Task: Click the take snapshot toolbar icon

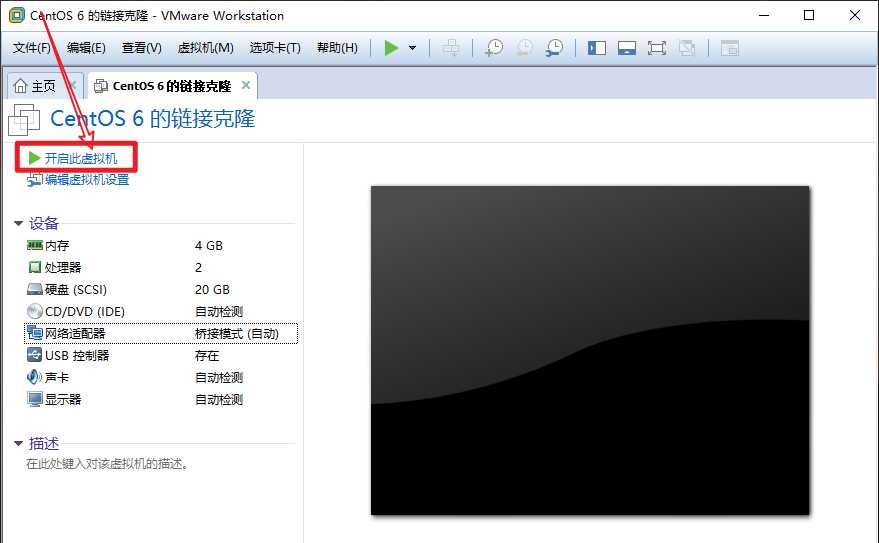Action: [494, 48]
